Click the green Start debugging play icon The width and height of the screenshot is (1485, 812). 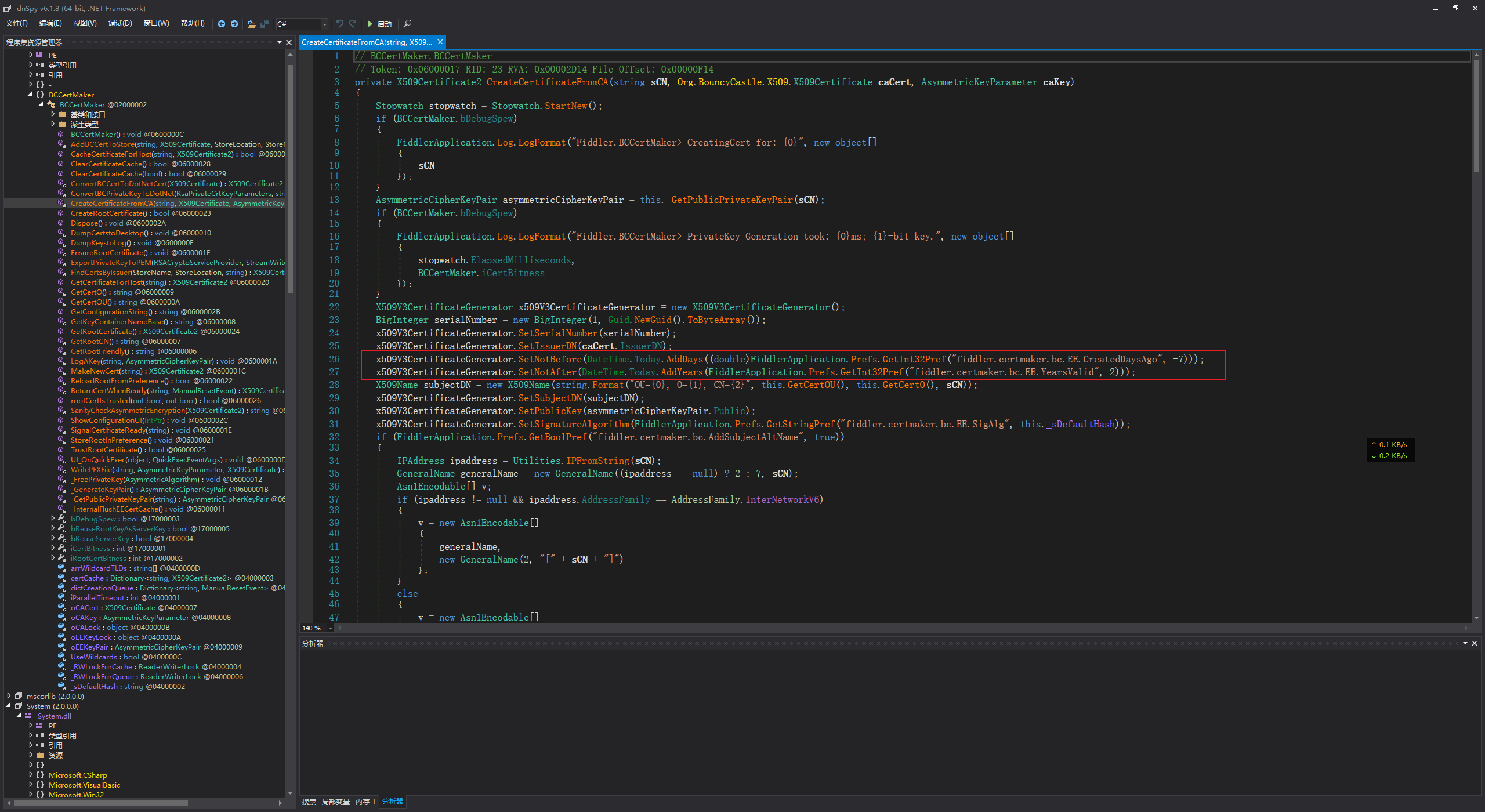(370, 24)
